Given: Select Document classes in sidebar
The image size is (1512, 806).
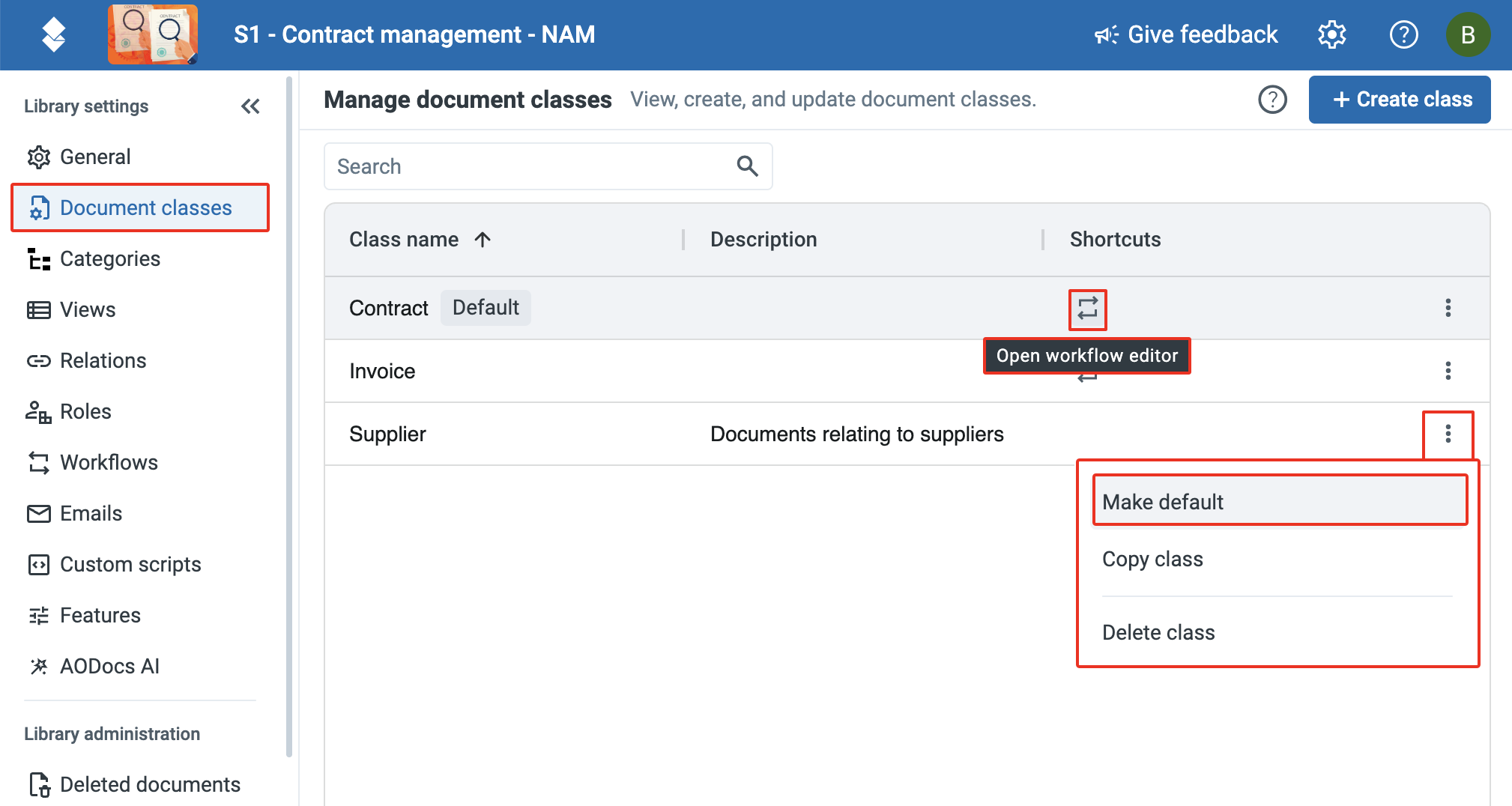Looking at the screenshot, I should pos(141,207).
